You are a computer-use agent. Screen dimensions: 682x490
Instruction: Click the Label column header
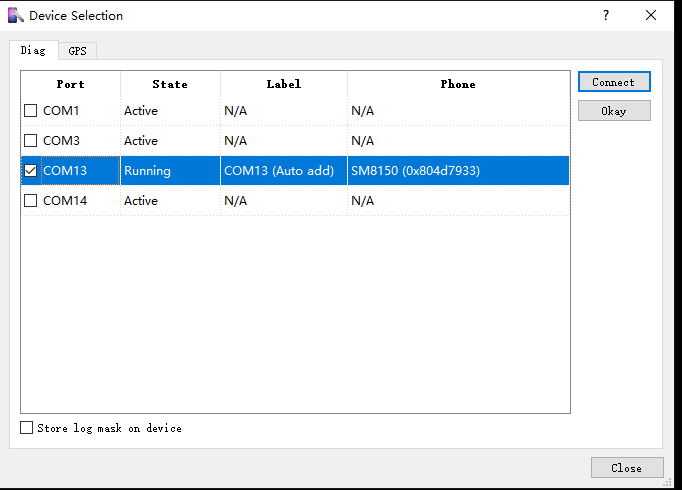284,84
